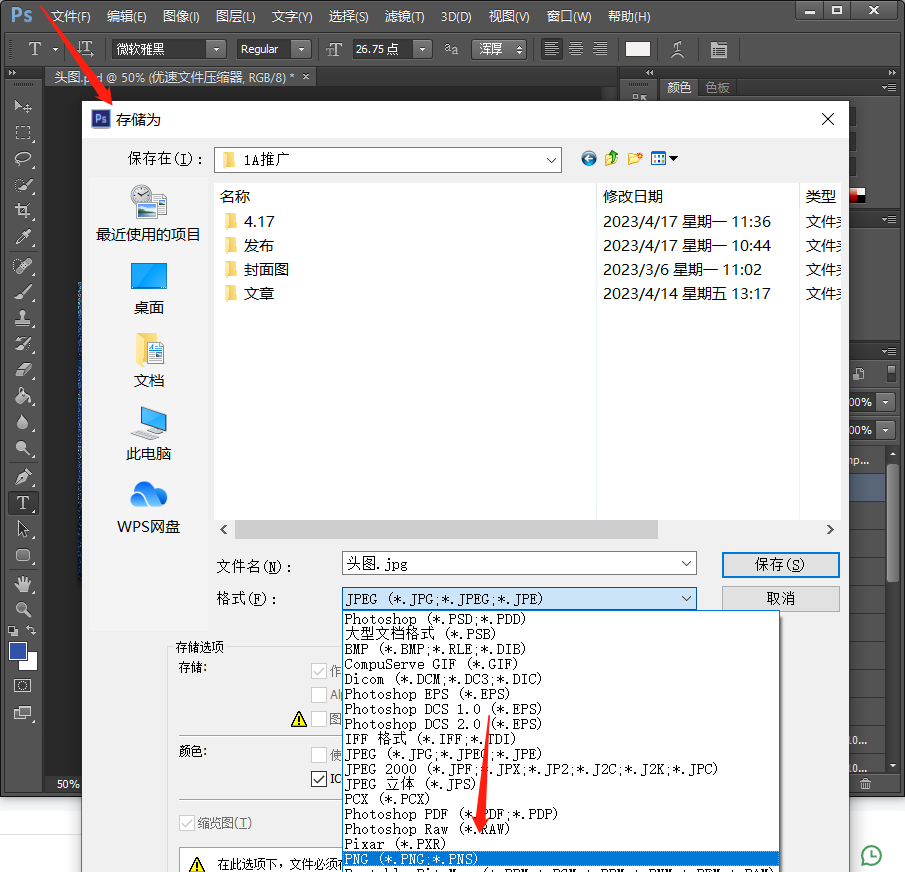Open the 滤镜(T) menu
Image resolution: width=905 pixels, height=872 pixels.
point(405,16)
